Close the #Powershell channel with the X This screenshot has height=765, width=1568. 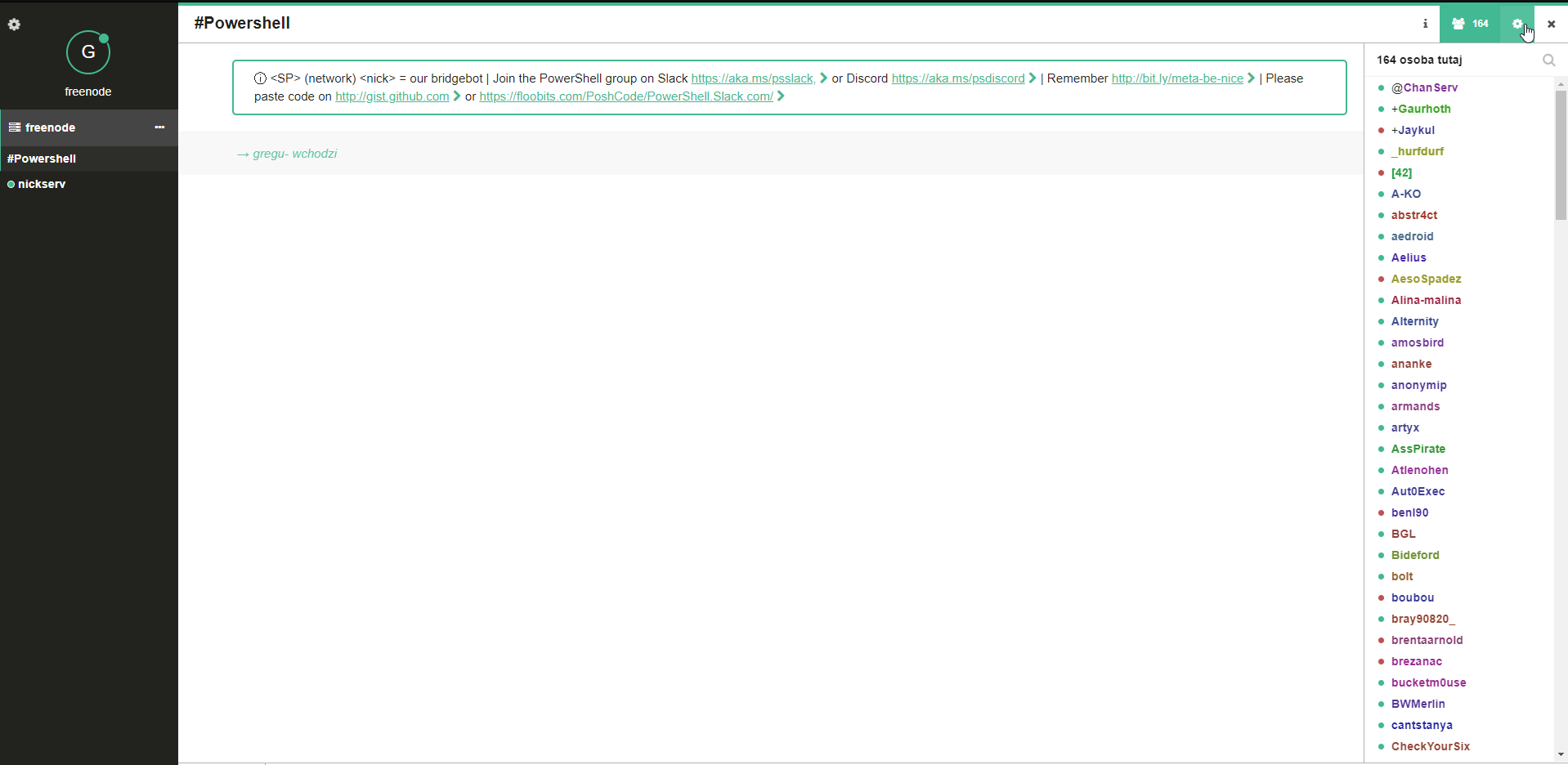(x=1551, y=24)
